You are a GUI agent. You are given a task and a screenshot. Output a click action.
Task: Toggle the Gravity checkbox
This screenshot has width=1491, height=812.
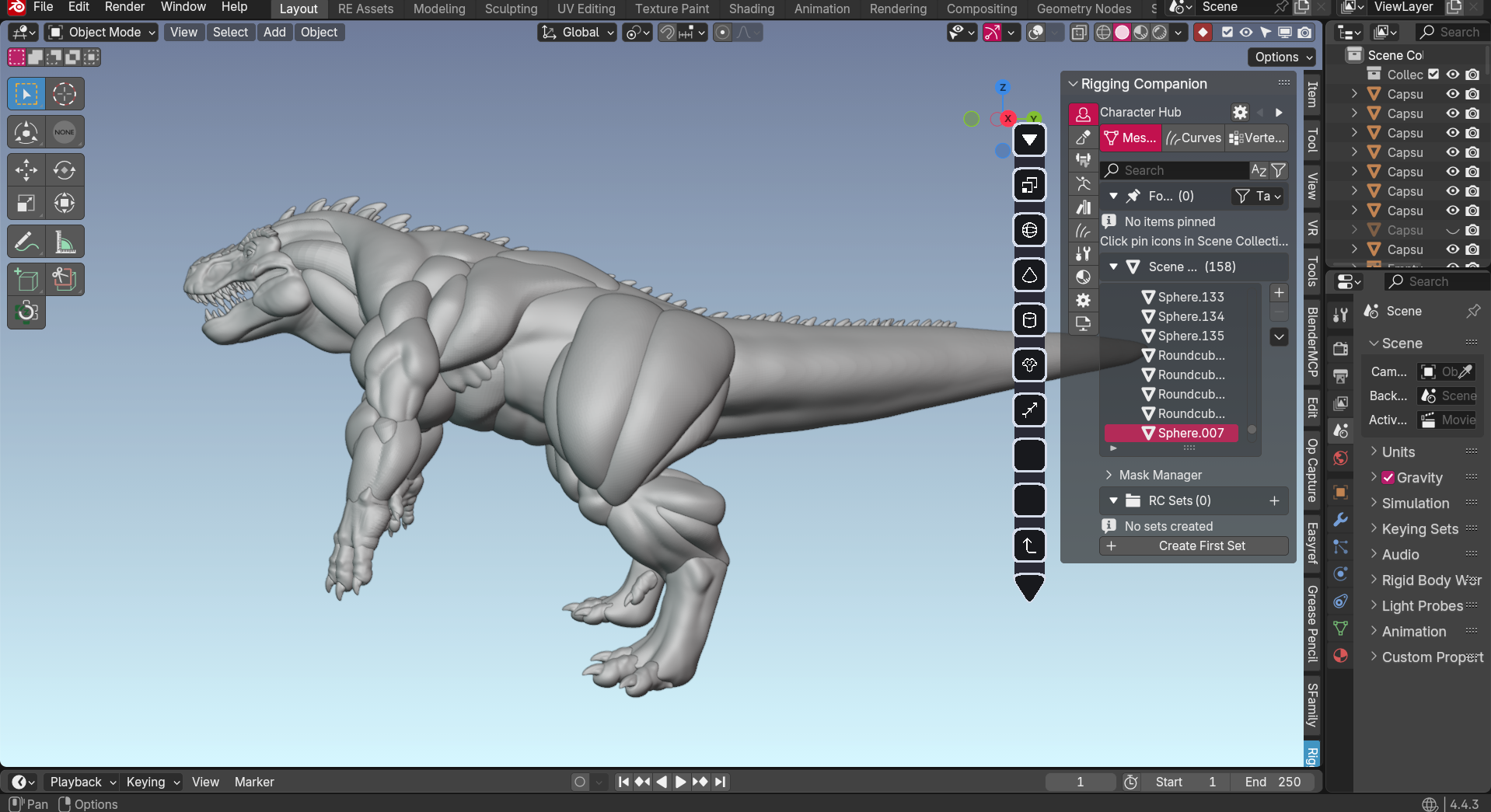(x=1388, y=478)
